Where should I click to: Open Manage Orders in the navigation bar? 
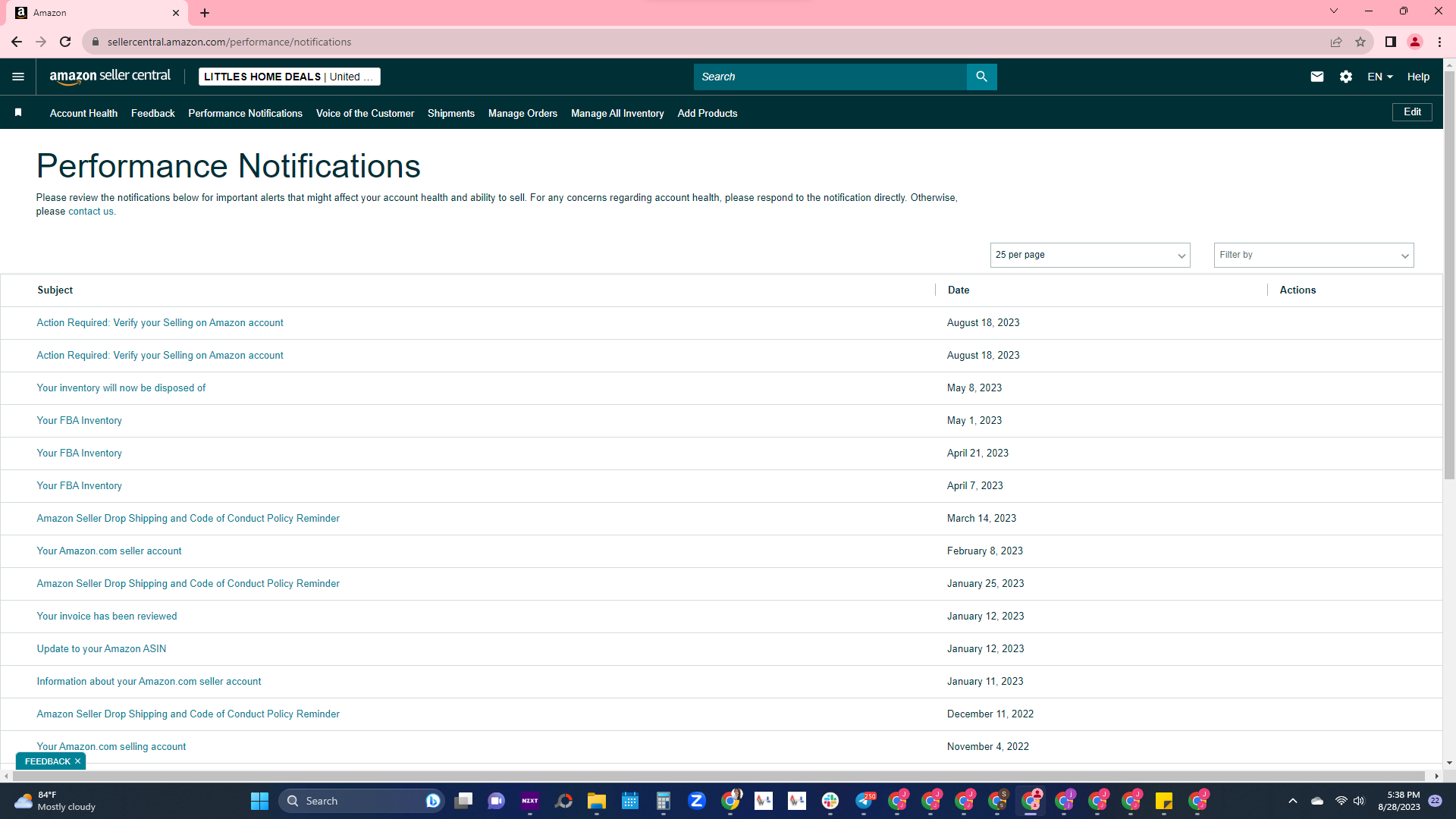(522, 113)
